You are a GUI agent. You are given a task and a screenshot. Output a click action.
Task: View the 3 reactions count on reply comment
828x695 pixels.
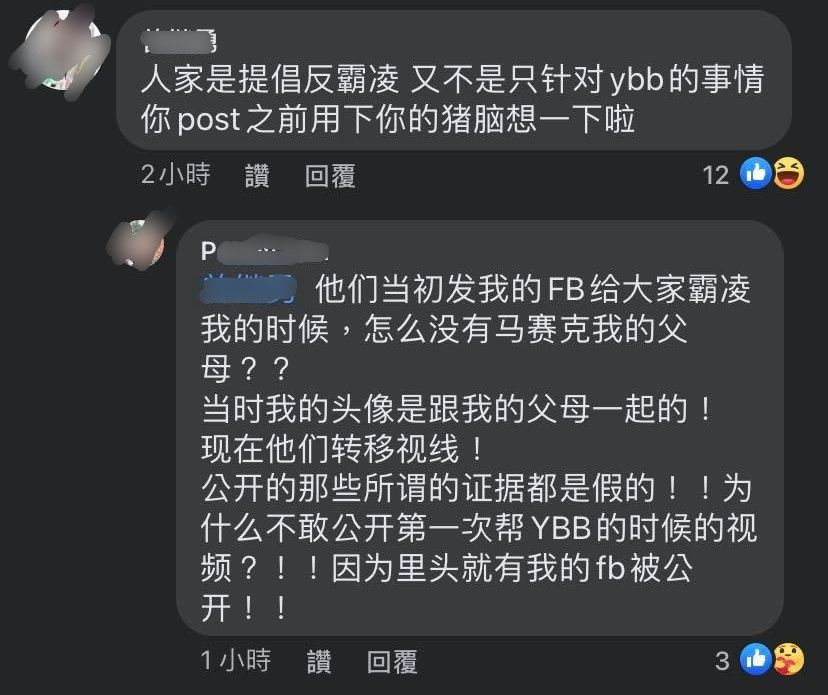click(x=722, y=660)
